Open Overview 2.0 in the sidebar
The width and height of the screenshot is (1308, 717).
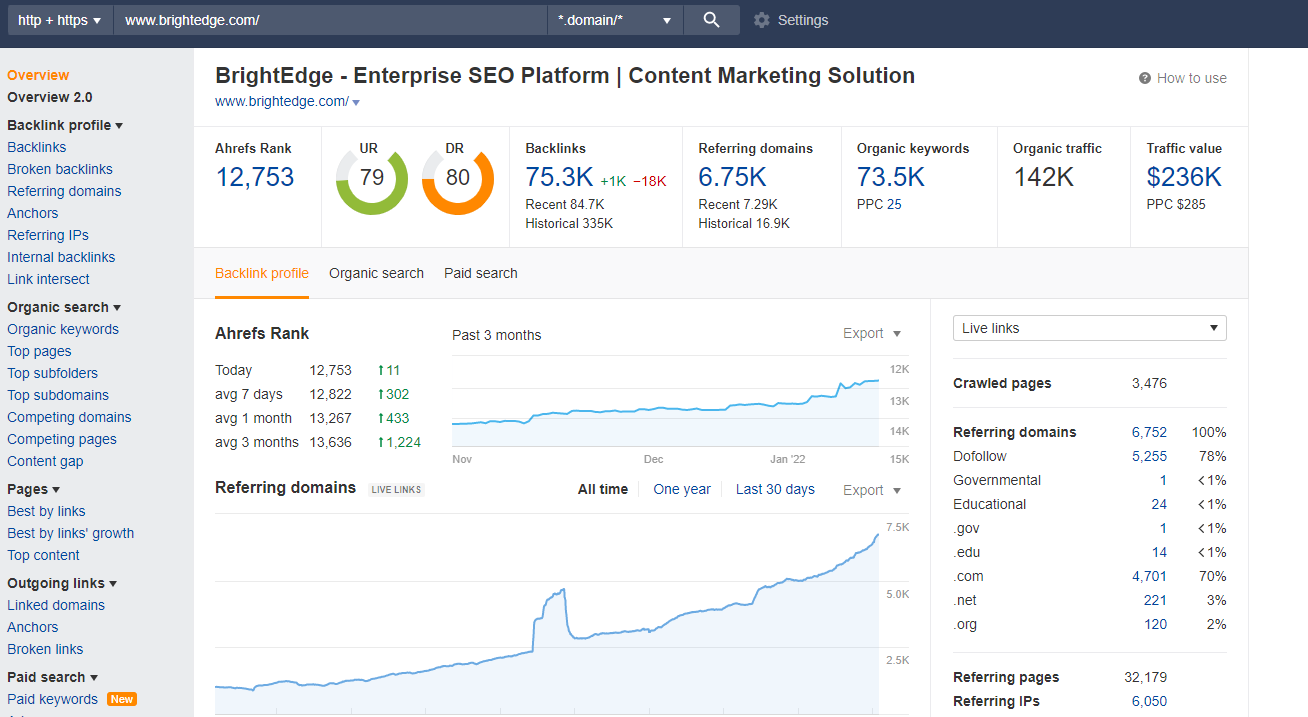[50, 97]
